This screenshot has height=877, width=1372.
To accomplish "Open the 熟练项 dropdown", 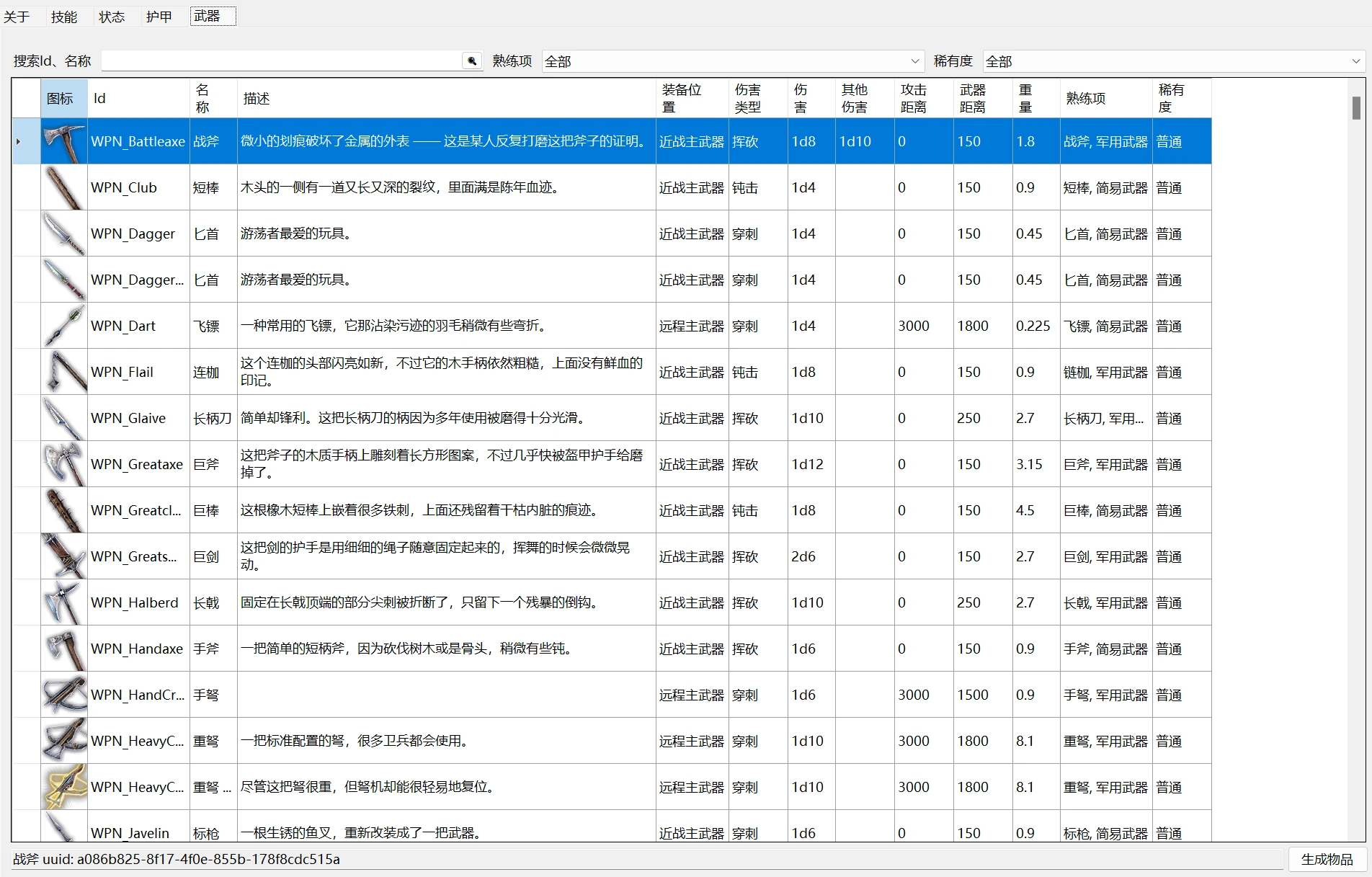I will [732, 61].
